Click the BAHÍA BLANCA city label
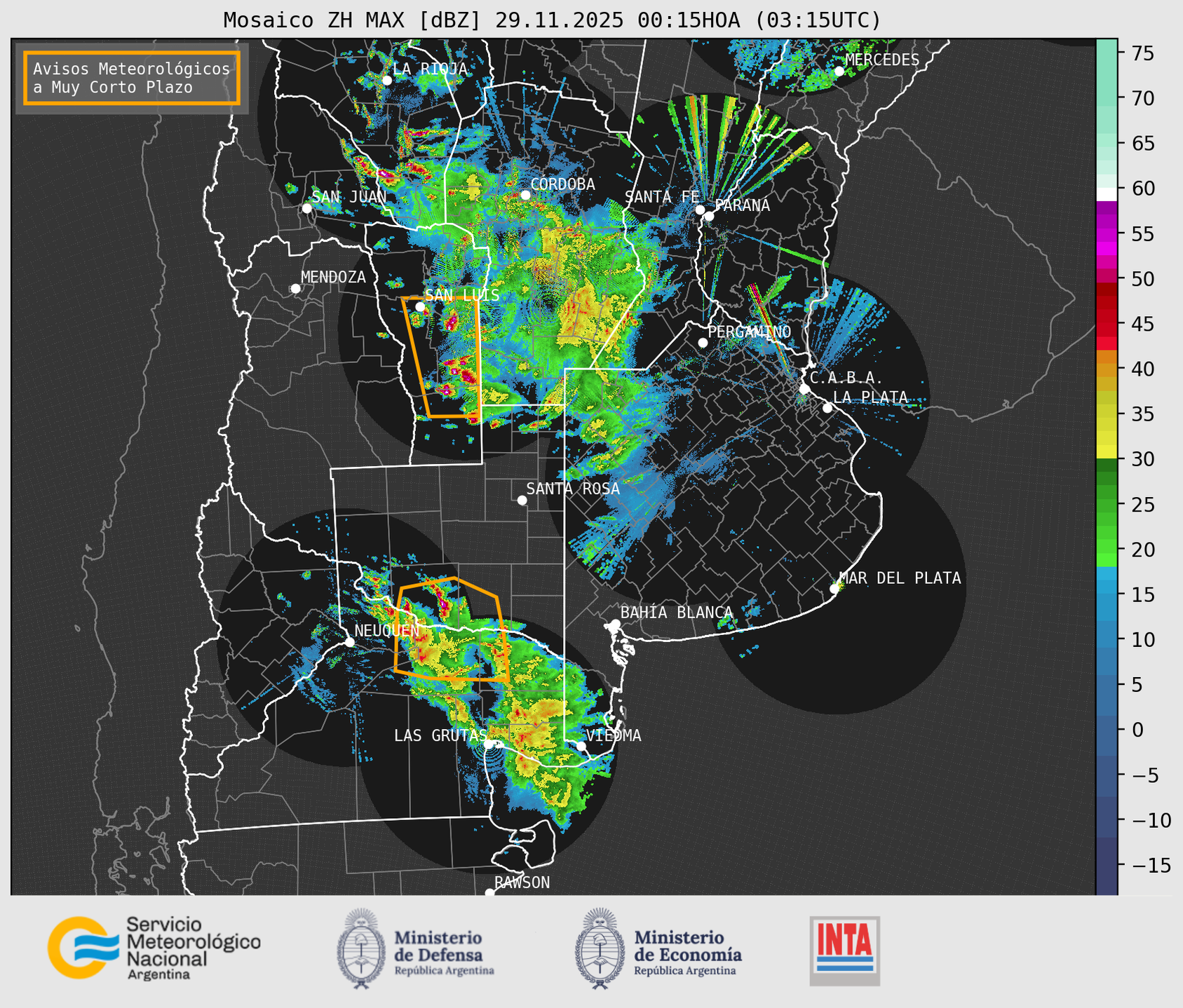 click(677, 613)
